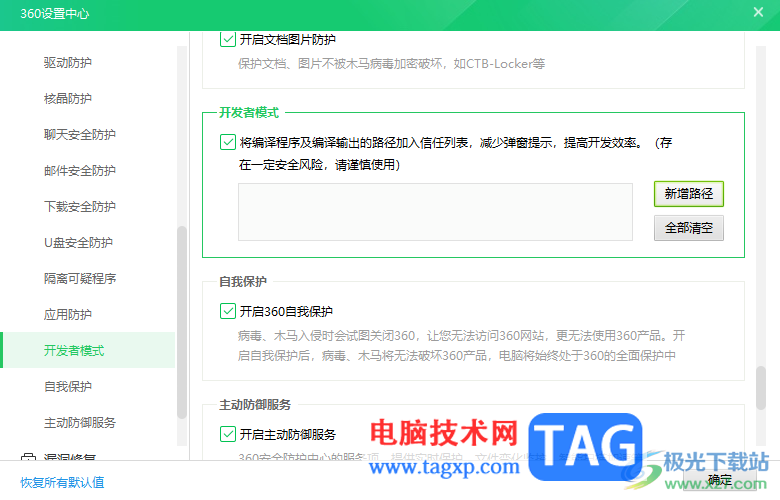
Task: Click the 360设置中心 title text
Action: tap(55, 13)
